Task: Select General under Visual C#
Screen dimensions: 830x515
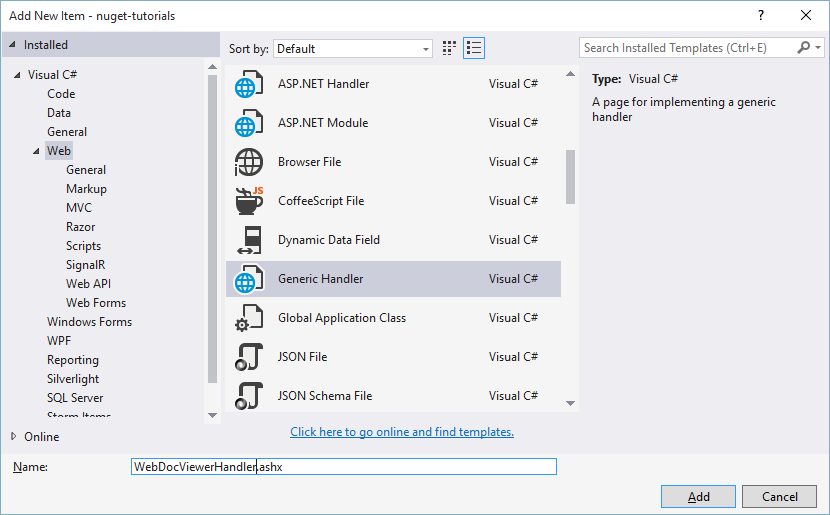Action: tap(67, 132)
